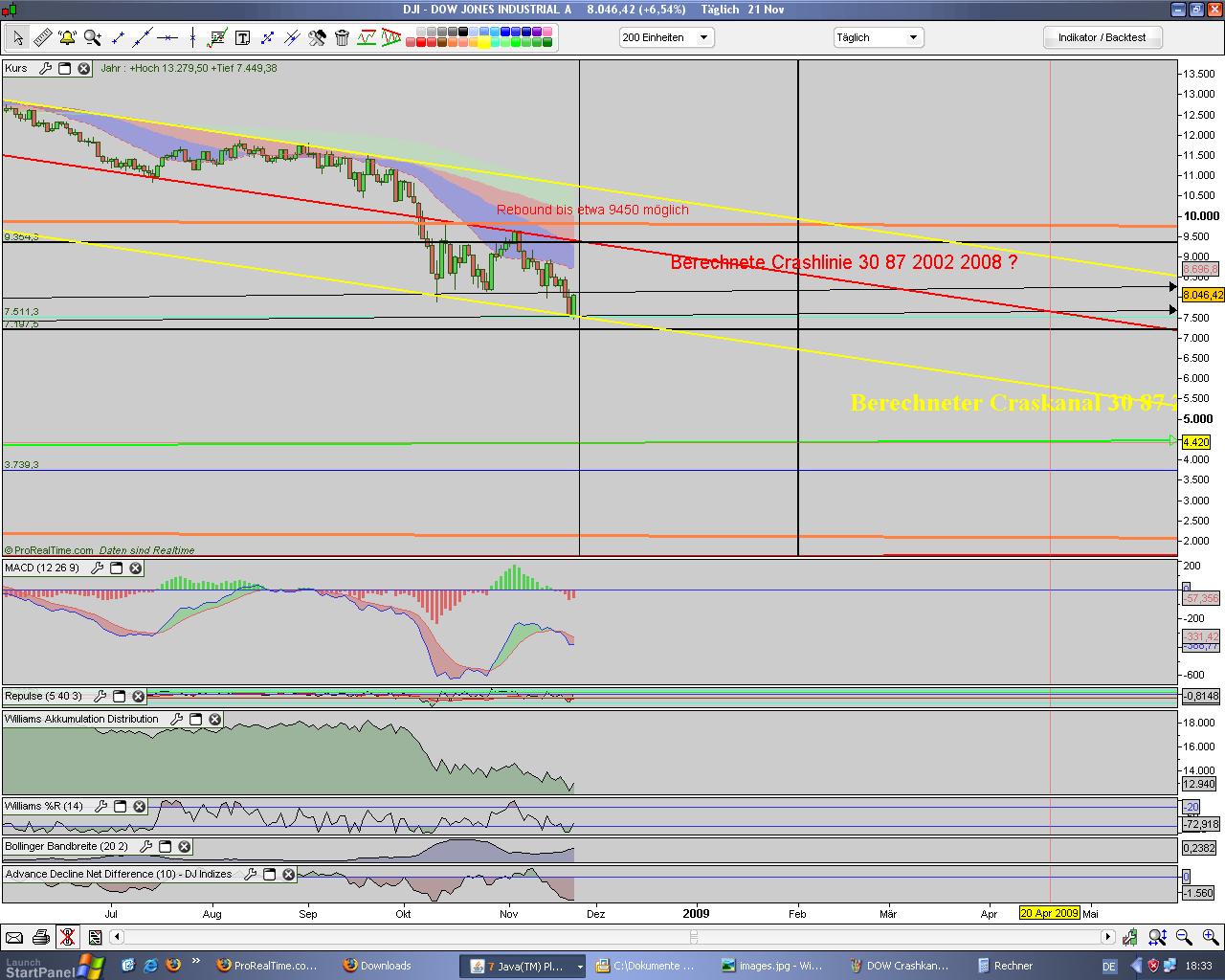
Task: Open the hammer and wrench tools icon
Action: [317, 37]
